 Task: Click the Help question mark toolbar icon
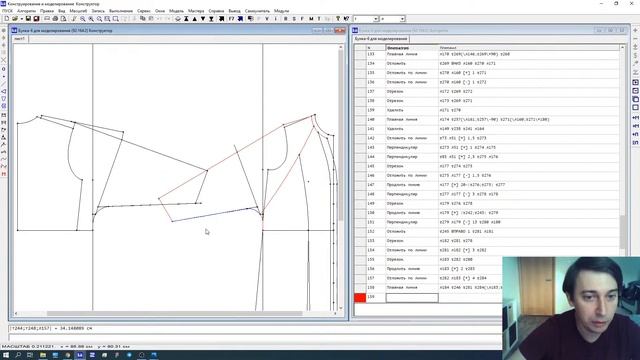[338, 19]
